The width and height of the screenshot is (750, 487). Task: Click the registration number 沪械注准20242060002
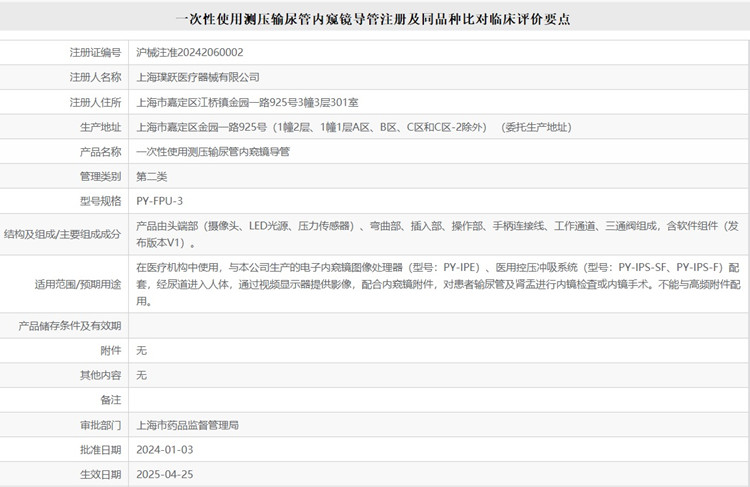pos(189,52)
